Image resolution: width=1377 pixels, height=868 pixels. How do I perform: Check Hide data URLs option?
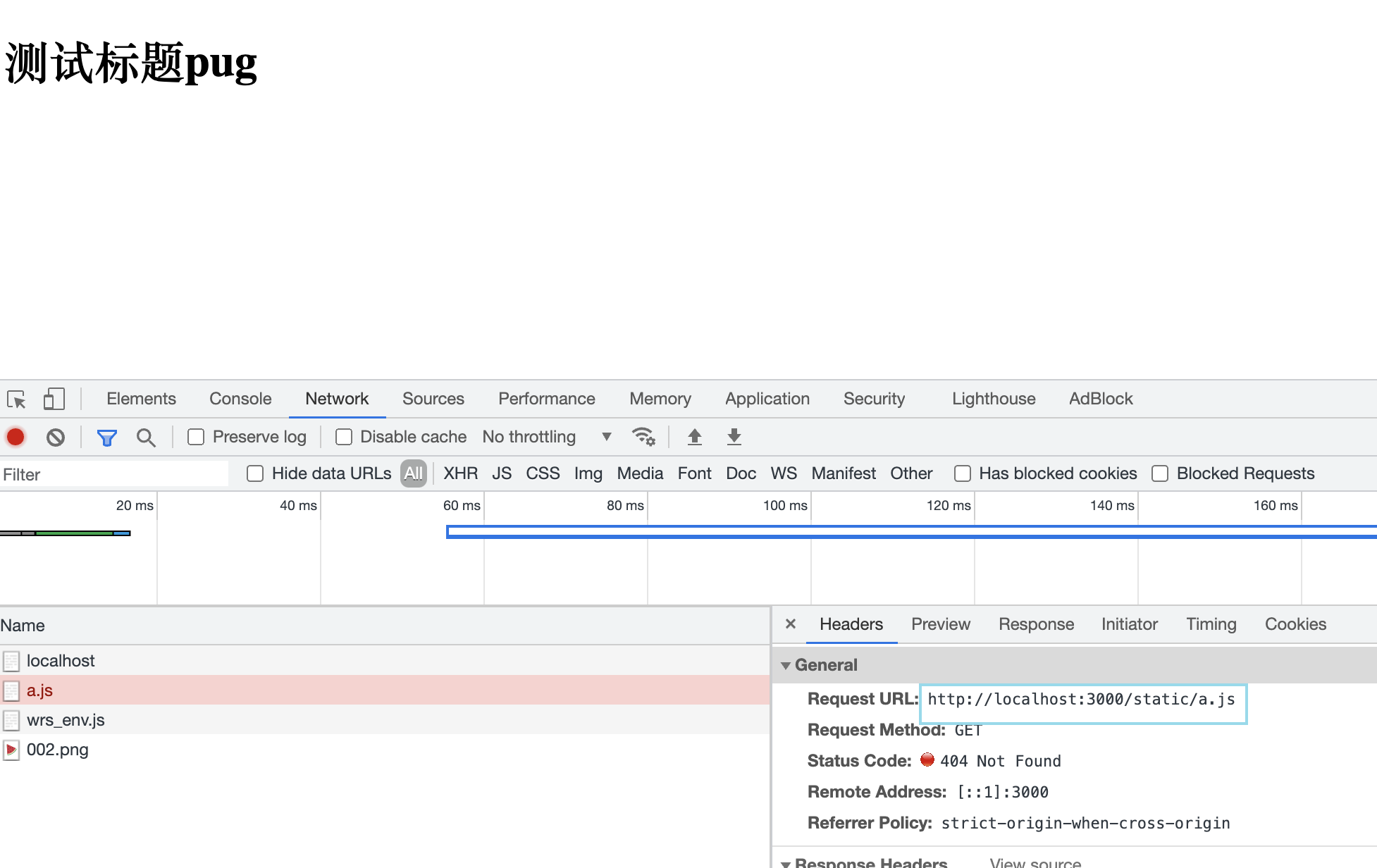pyautogui.click(x=255, y=473)
